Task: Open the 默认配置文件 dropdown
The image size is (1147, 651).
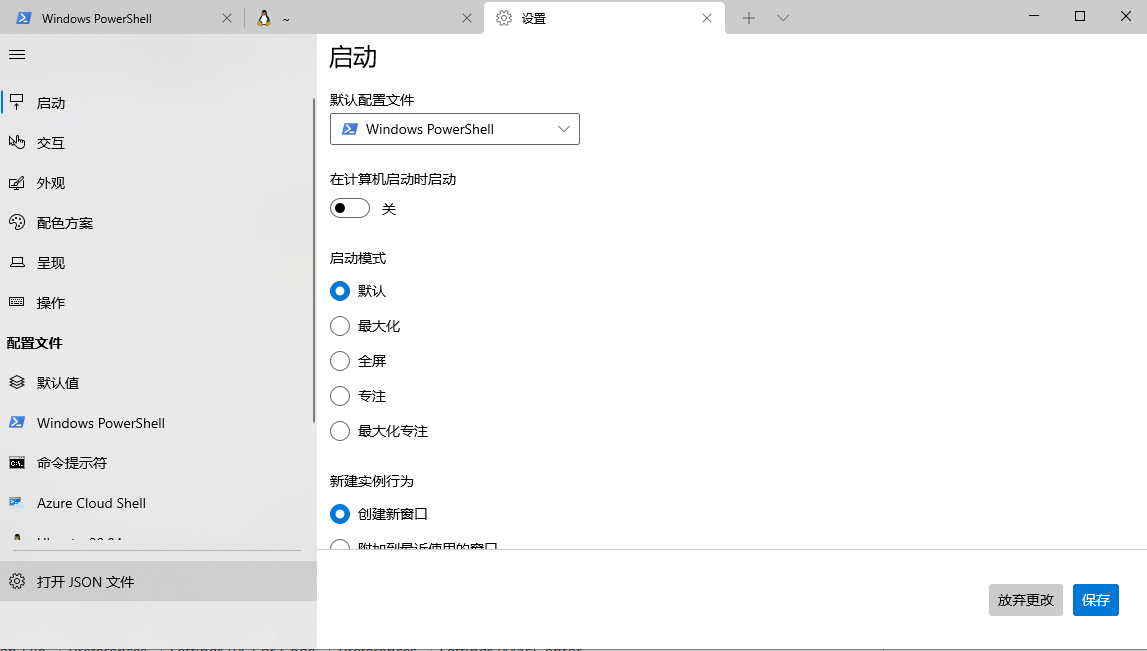Action: (x=454, y=129)
